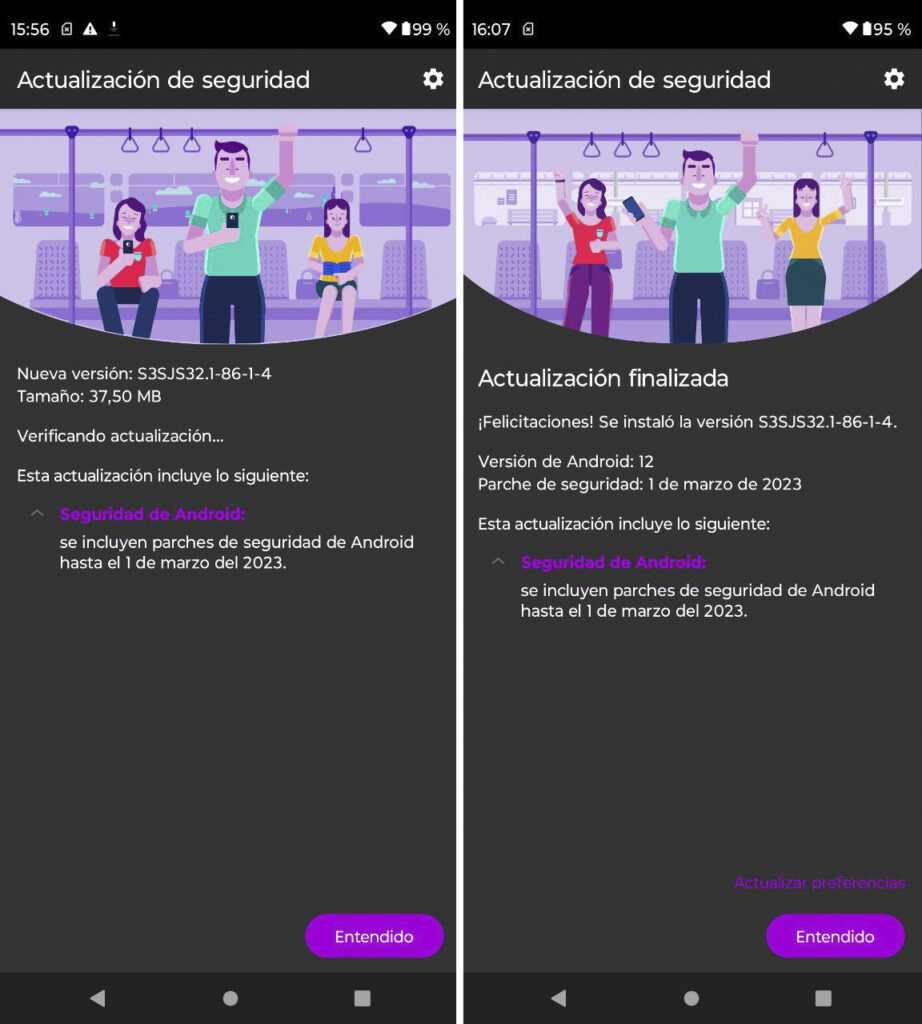Tap battery 99 % indicator in status bar
This screenshot has width=922, height=1024.
[425, 29]
